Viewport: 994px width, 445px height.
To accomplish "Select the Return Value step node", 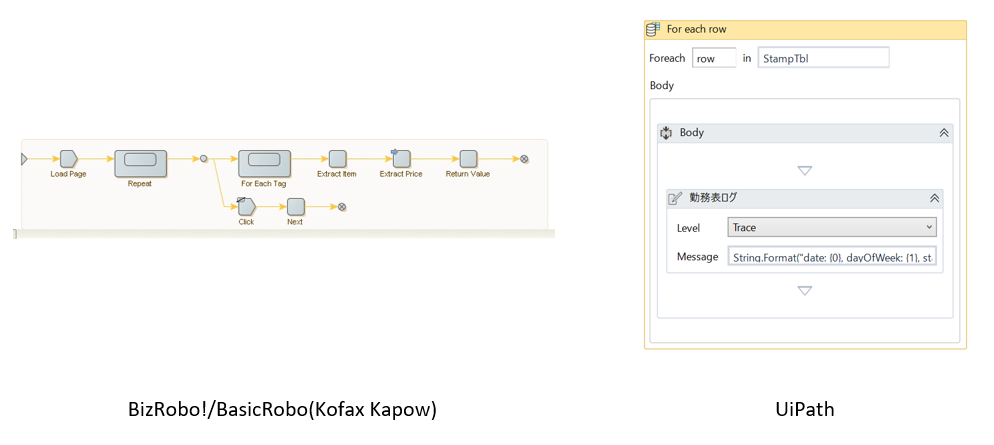I will [468, 159].
